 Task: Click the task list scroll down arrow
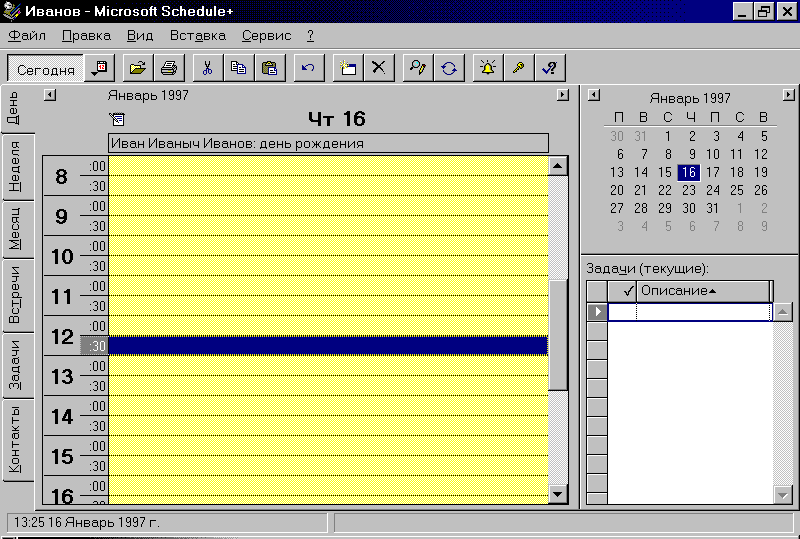click(783, 495)
